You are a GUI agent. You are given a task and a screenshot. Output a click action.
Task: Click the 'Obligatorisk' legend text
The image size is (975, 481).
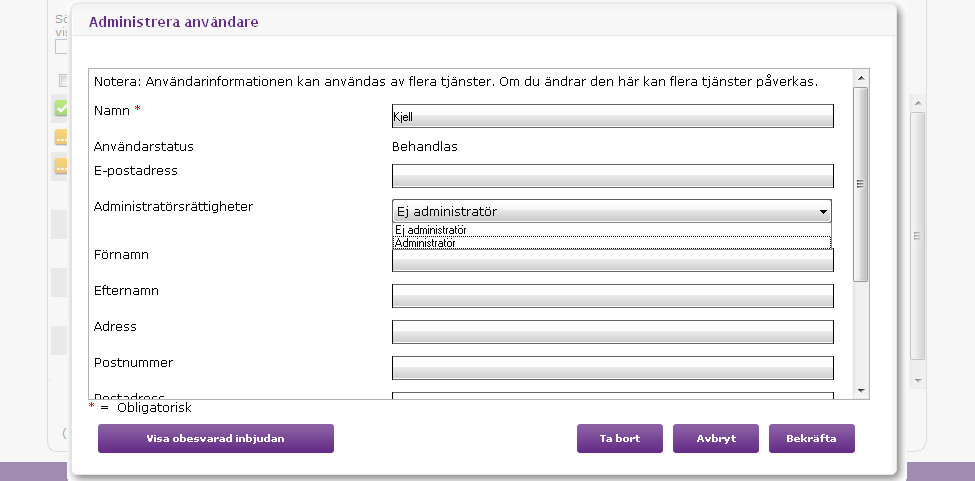tap(154, 408)
